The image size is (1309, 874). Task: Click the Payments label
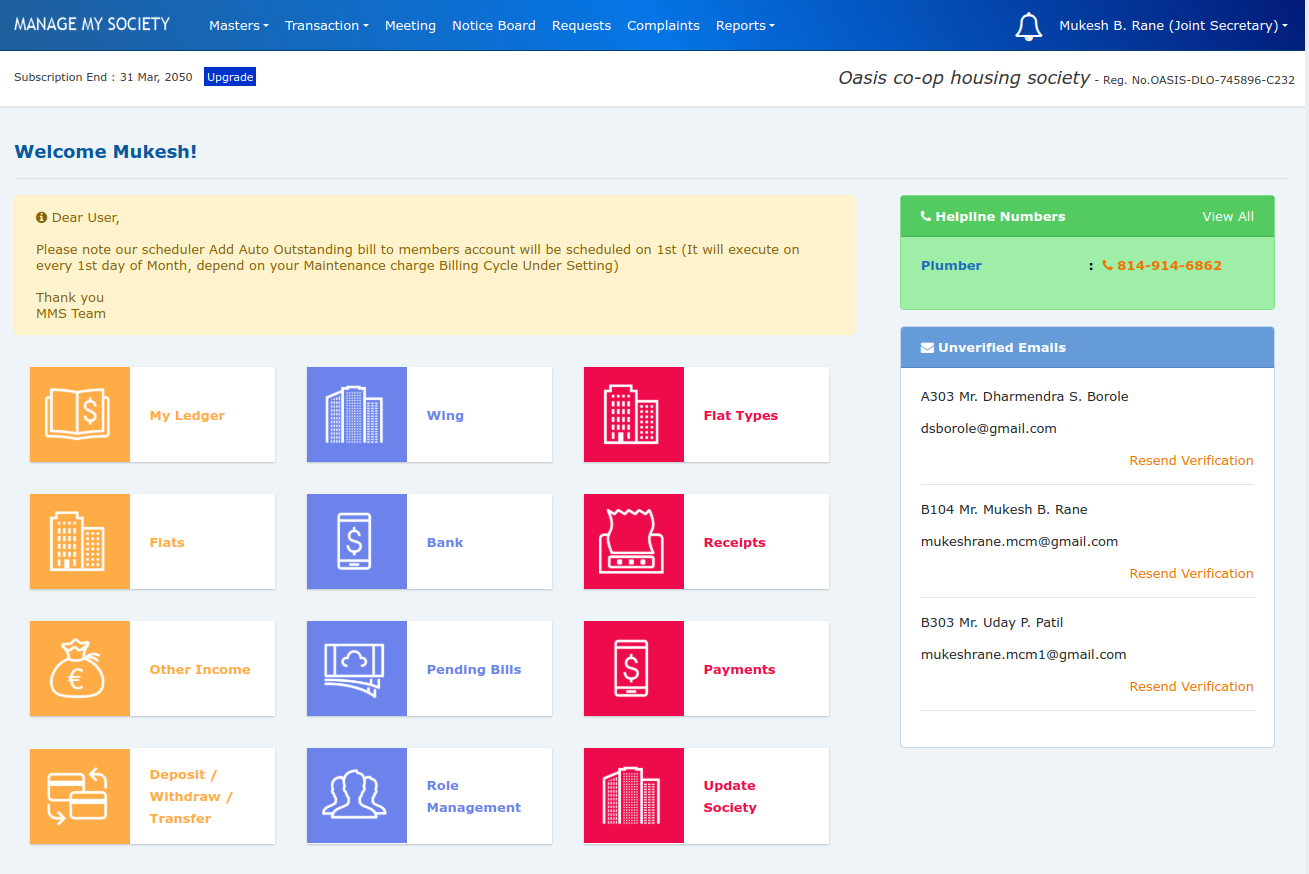click(x=740, y=670)
